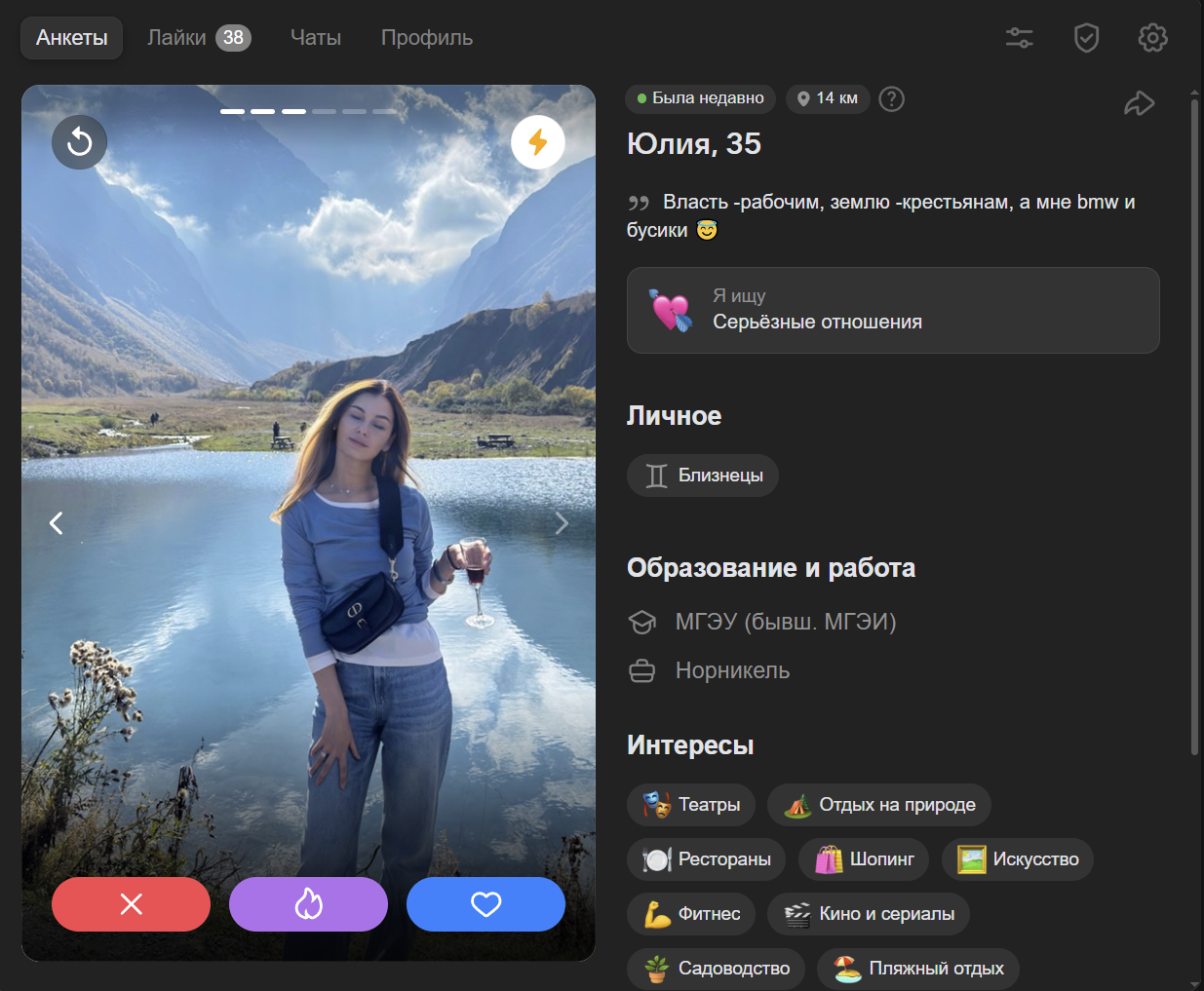Select the Театры interest chip

[x=691, y=805]
